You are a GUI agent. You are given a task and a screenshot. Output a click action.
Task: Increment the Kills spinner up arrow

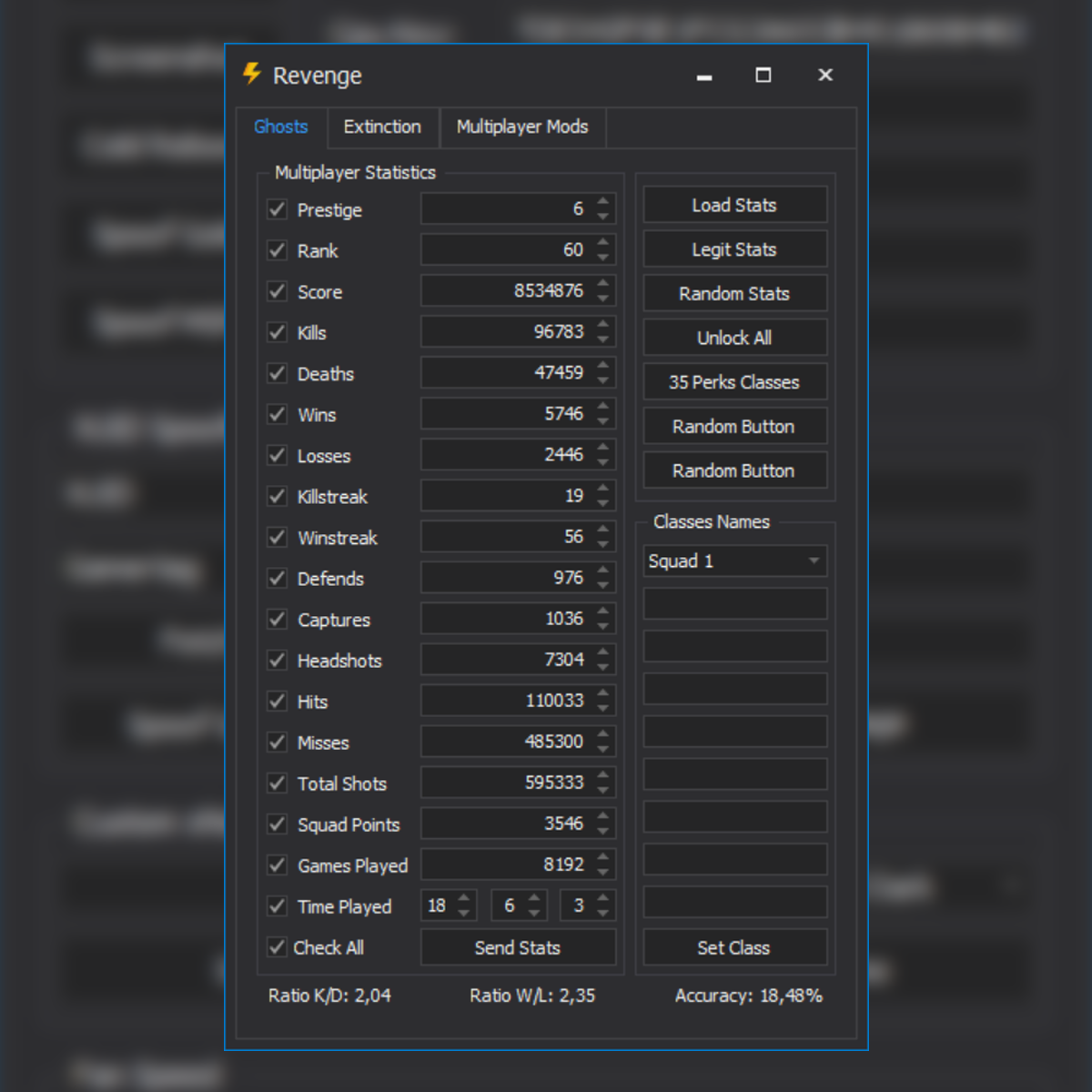pyautogui.click(x=602, y=325)
